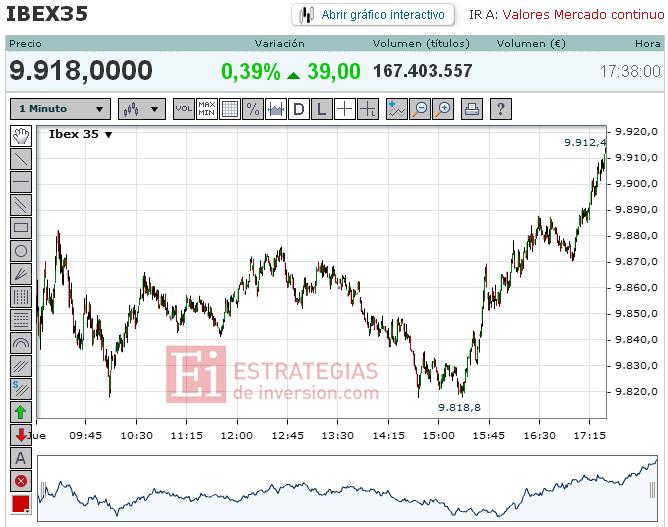Screen dimensions: 668x527
Task: Select the text annotation A tool
Action: click(x=20, y=458)
